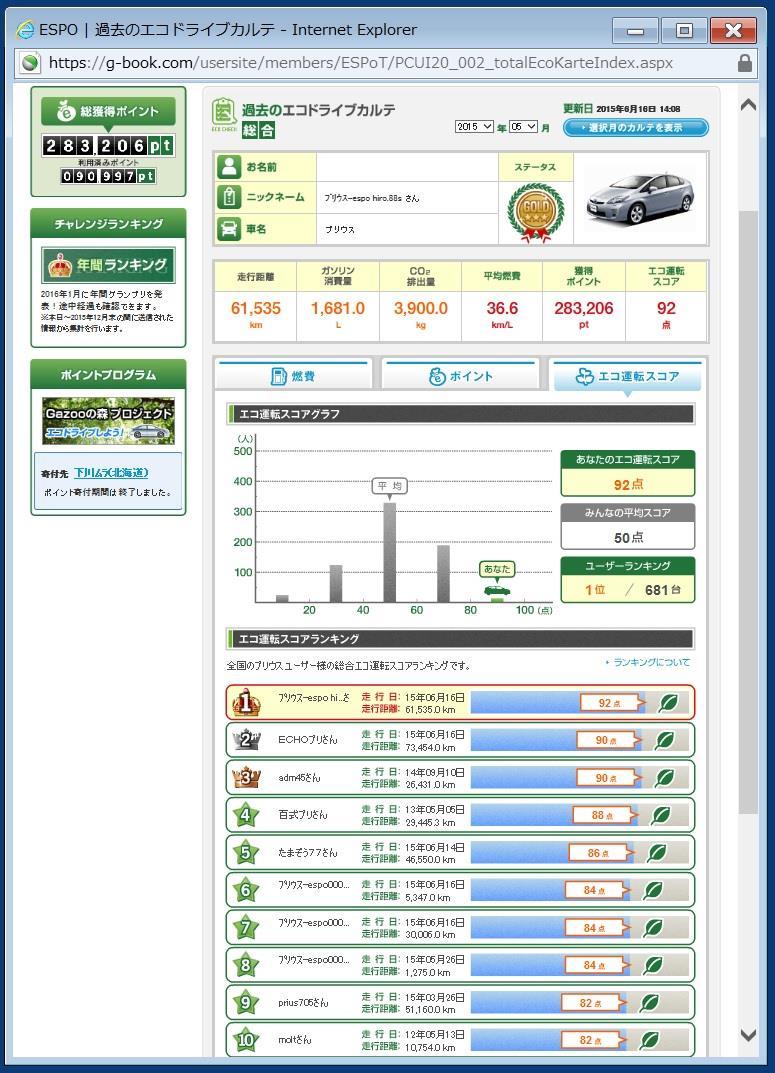Click the leaf icon in ECHOプリさん row
The height and width of the screenshot is (1073, 775).
tap(664, 740)
